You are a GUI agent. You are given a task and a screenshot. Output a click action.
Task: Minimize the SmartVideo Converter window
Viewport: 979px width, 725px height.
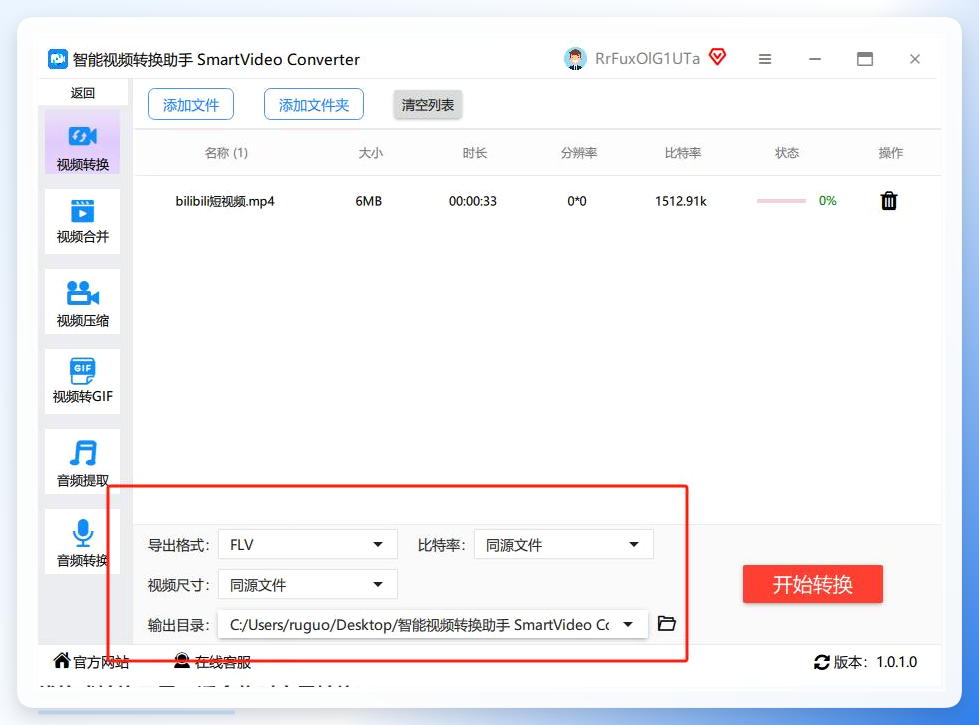click(815, 59)
